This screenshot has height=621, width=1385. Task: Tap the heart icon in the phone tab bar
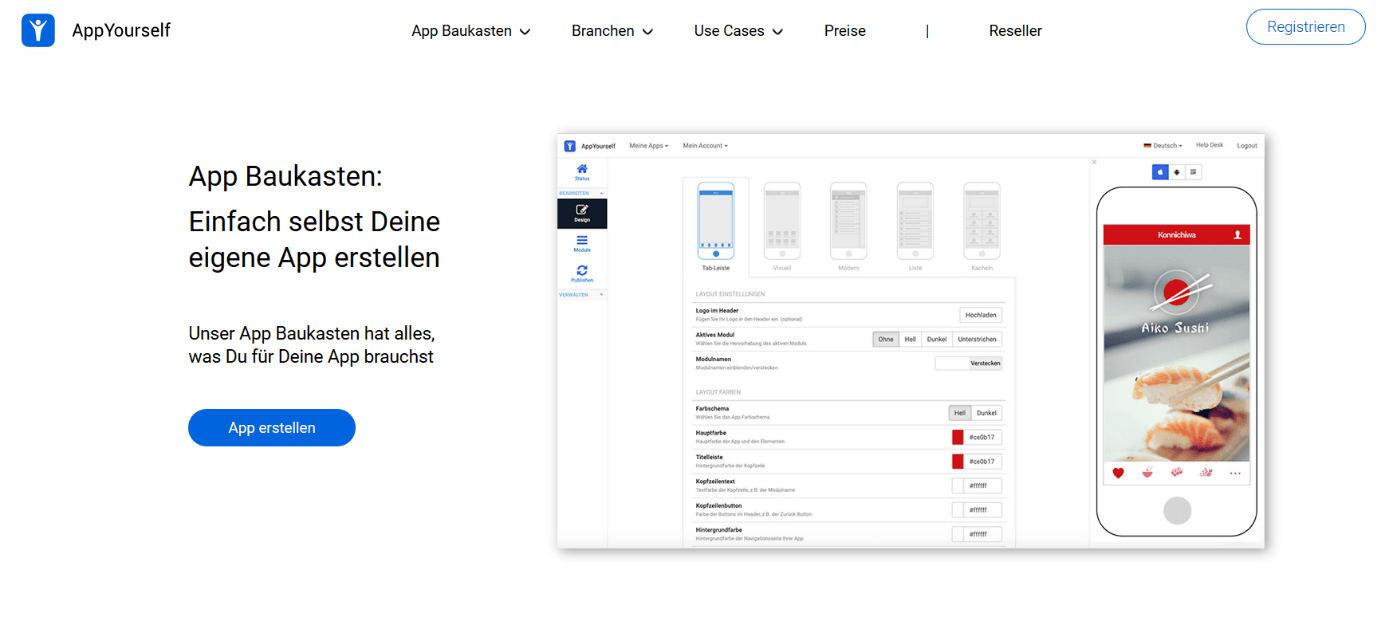pyautogui.click(x=1118, y=473)
